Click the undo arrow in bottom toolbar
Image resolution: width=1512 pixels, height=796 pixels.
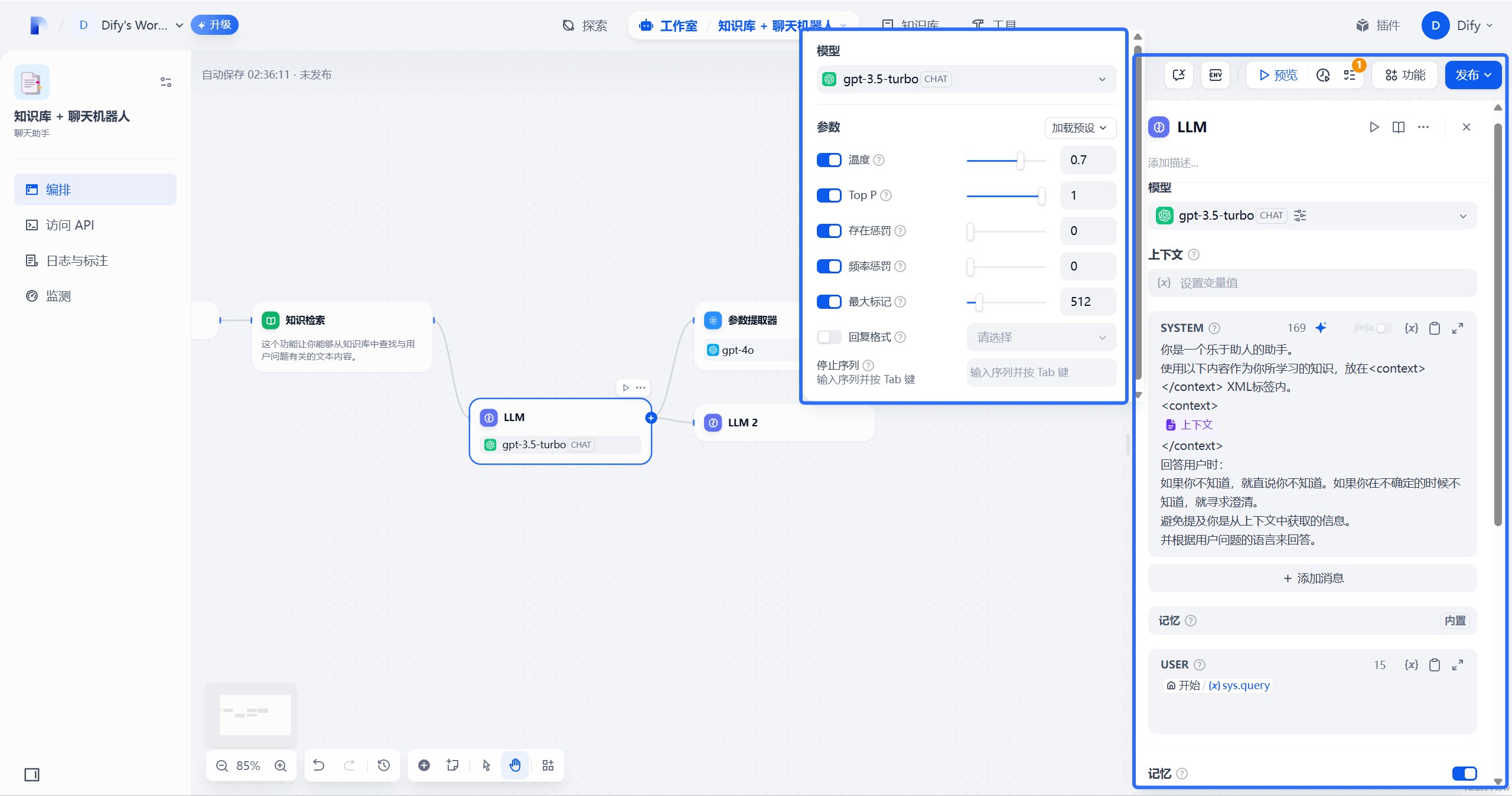coord(319,765)
